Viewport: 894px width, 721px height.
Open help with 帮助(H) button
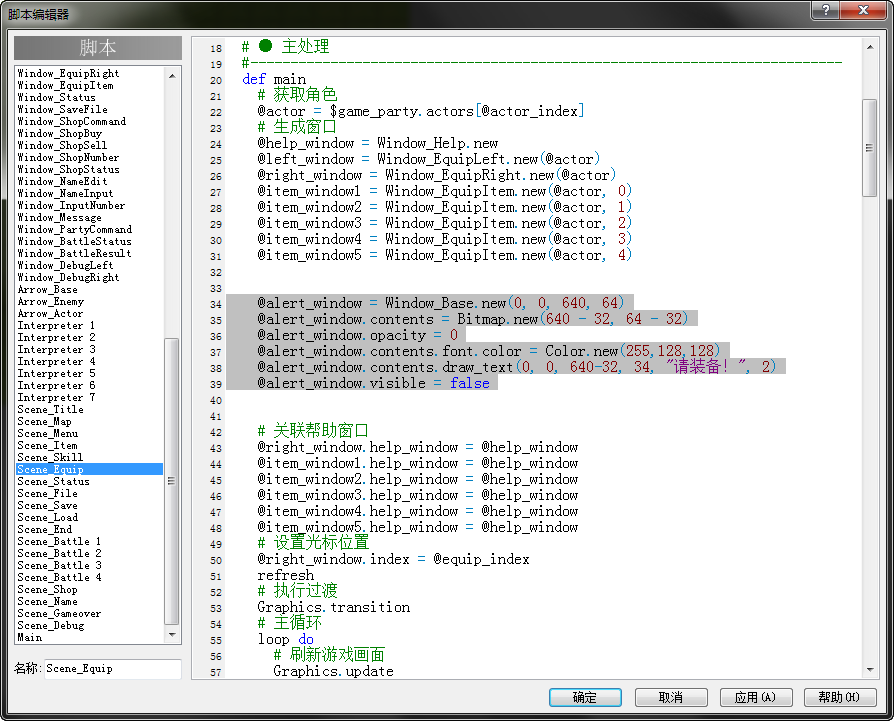point(840,697)
